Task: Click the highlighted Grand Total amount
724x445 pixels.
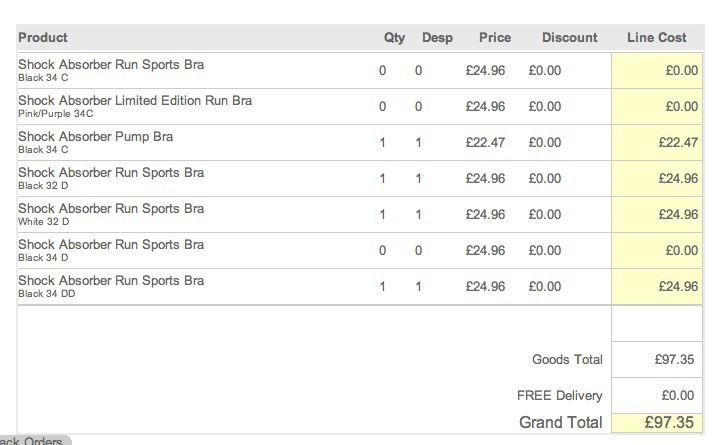Action: [658, 423]
